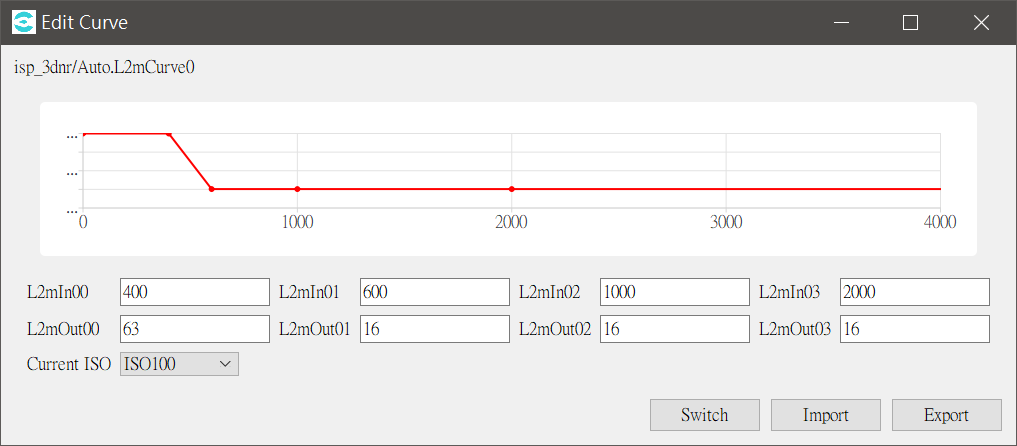Screen dimensions: 1017x446
Task: Click the 4000 axis label
Action: point(940,222)
